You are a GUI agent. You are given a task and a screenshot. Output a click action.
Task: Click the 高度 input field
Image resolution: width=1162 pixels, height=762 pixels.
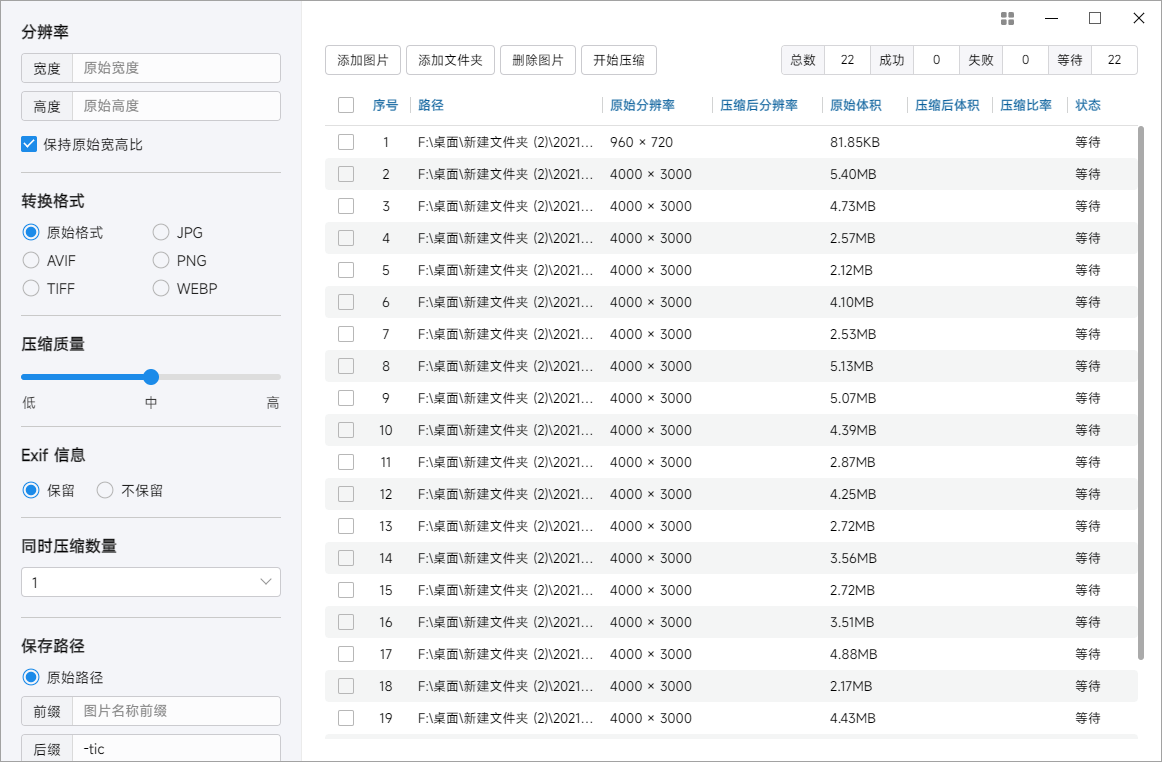(x=176, y=106)
